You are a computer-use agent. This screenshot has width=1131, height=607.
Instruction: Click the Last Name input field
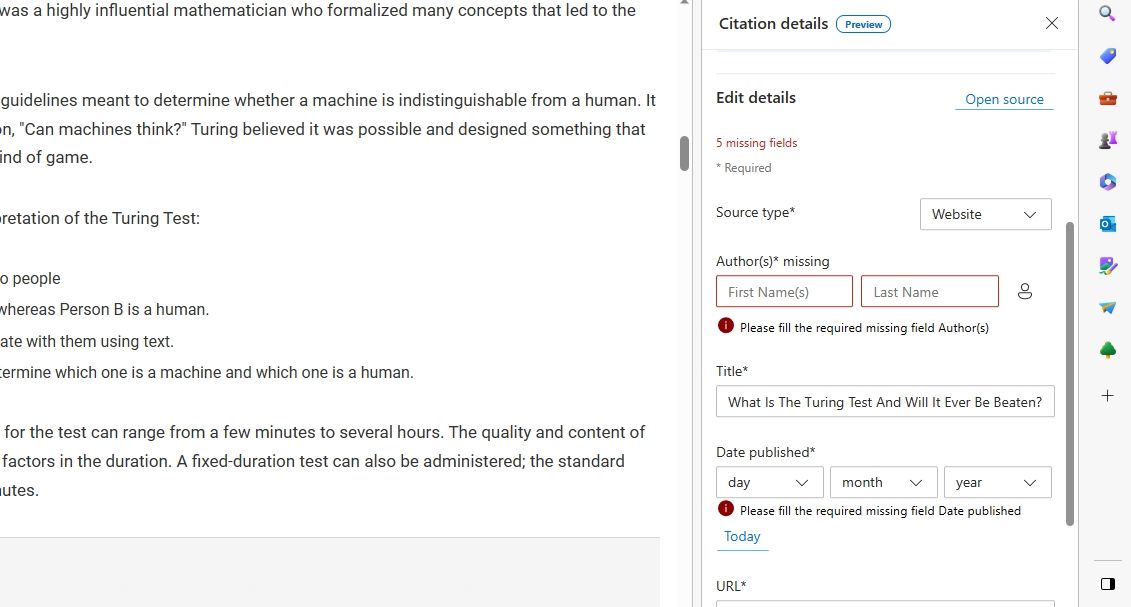929,292
